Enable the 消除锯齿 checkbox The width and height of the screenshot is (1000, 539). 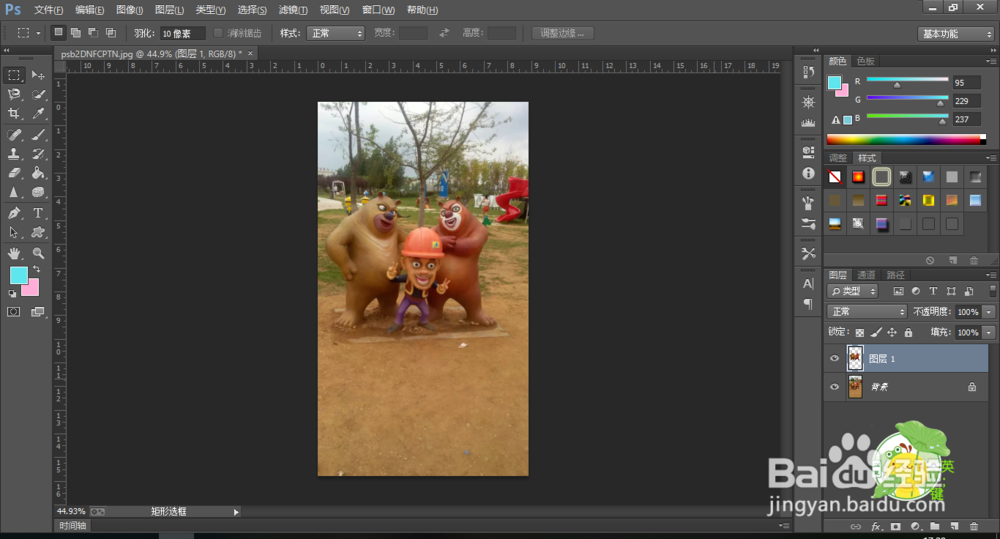[218, 33]
